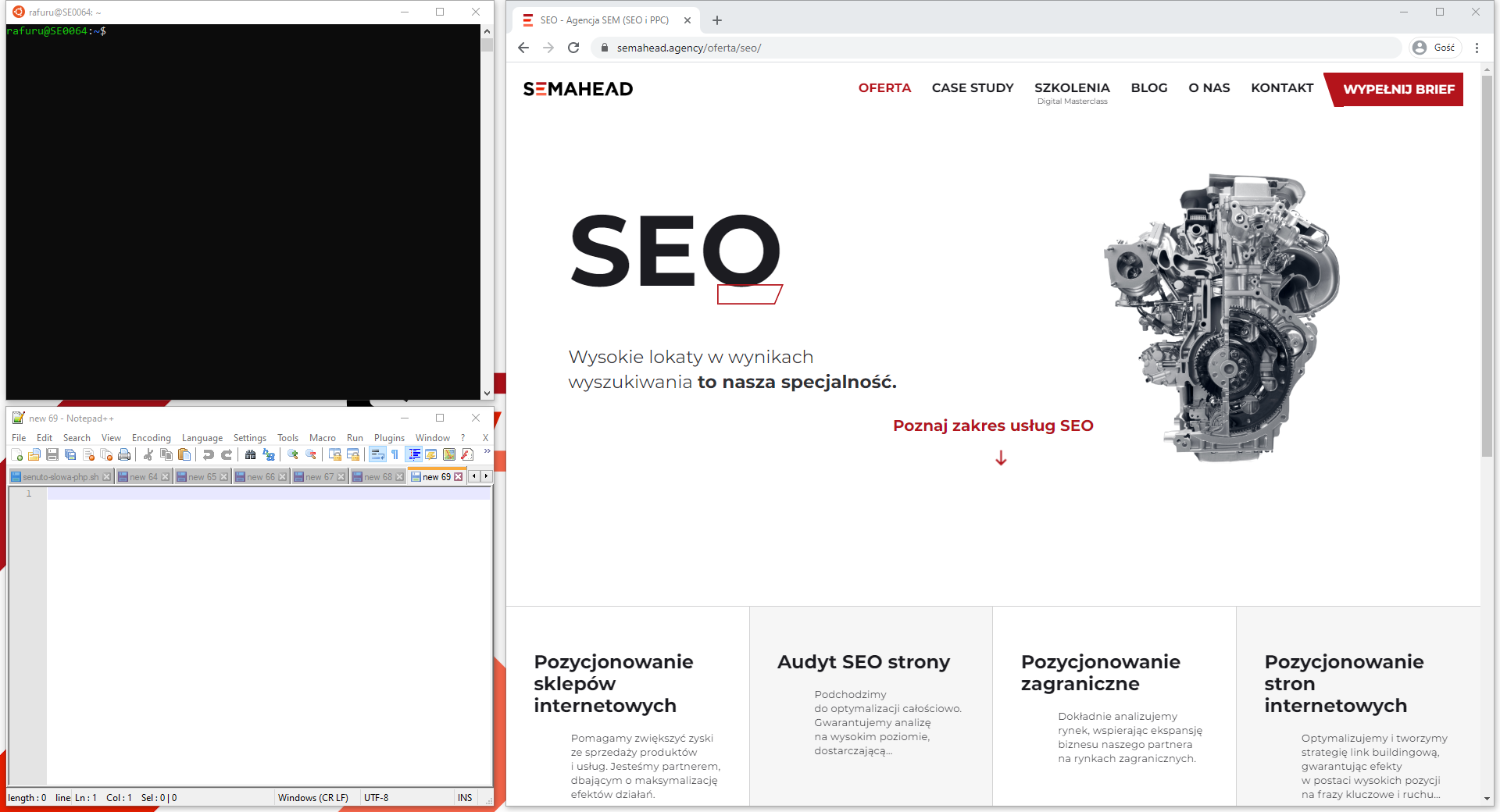Click line 1 of the Notepad++ editor
Screen dimensions: 1500x812
click(269, 493)
